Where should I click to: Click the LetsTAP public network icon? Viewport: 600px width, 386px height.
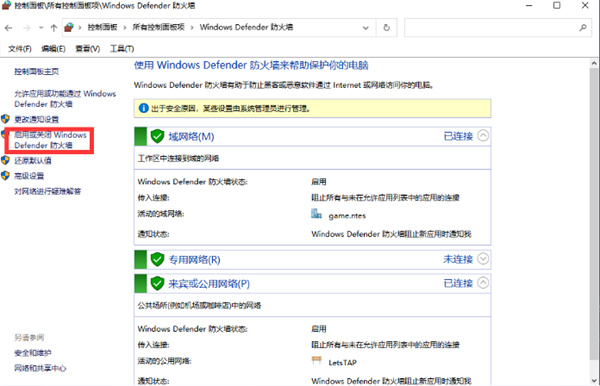point(316,360)
